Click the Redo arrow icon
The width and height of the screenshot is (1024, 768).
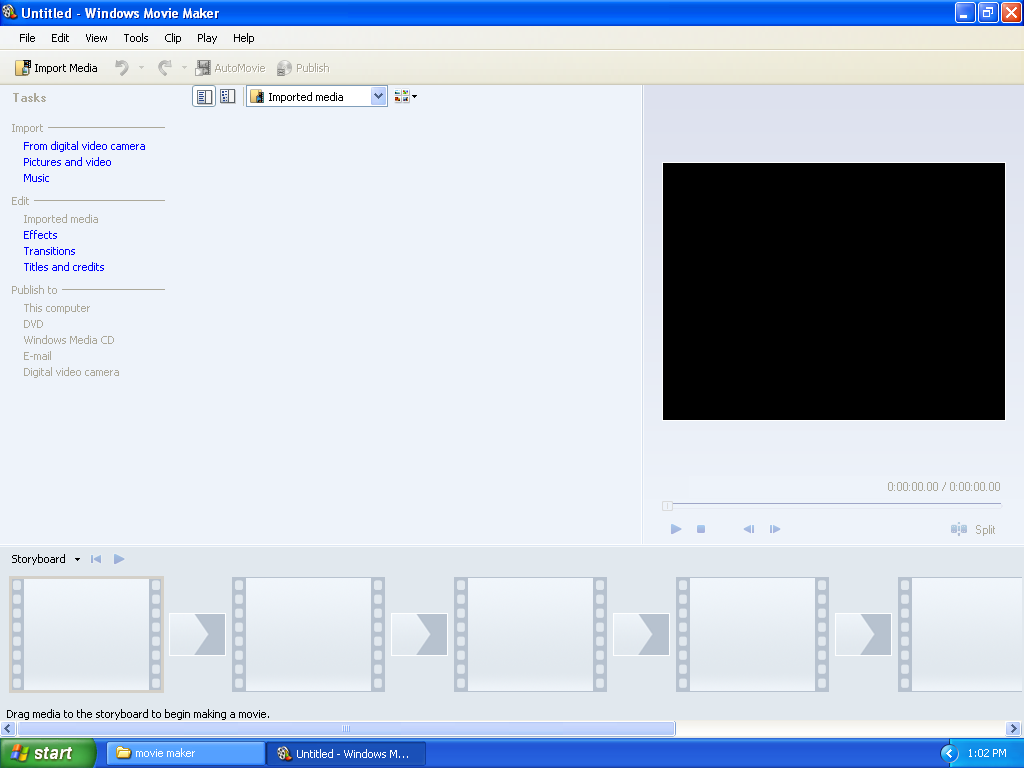click(x=165, y=68)
